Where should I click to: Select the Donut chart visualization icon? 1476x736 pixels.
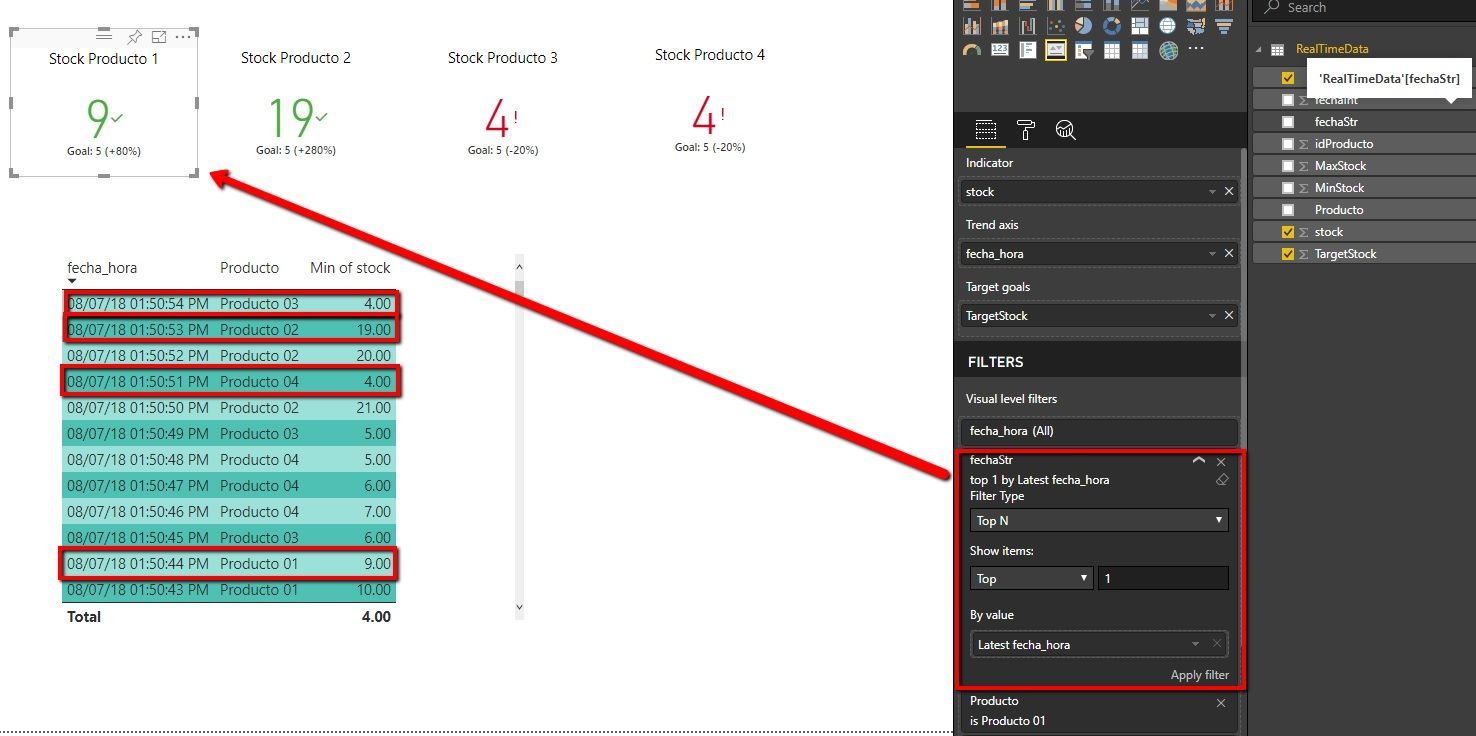click(1112, 26)
